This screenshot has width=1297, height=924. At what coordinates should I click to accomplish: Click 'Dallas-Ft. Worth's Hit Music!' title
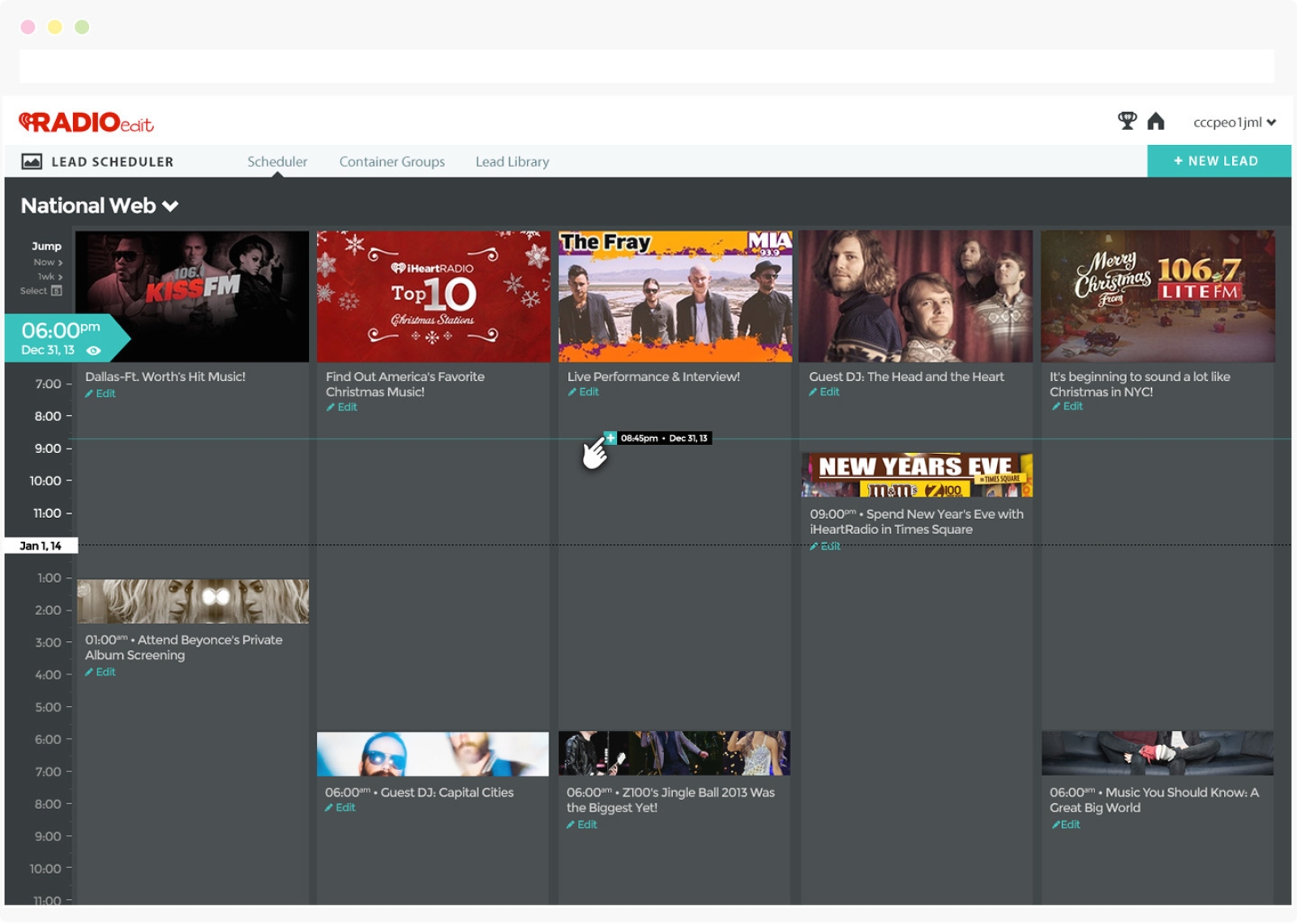(x=165, y=377)
